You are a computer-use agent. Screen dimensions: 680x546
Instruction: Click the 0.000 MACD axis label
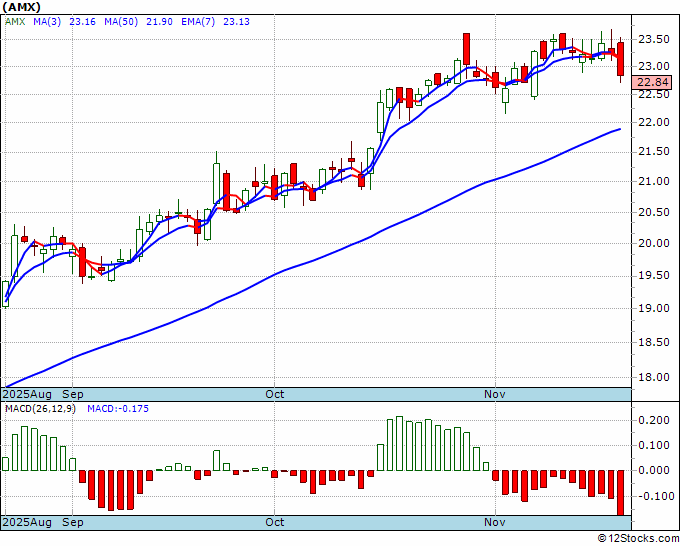[x=654, y=471]
